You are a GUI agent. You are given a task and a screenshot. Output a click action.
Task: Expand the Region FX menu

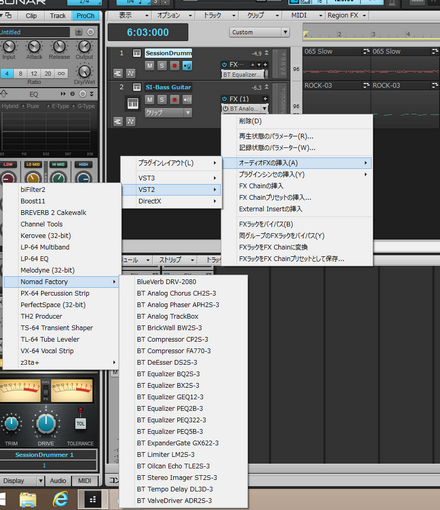pos(347,15)
